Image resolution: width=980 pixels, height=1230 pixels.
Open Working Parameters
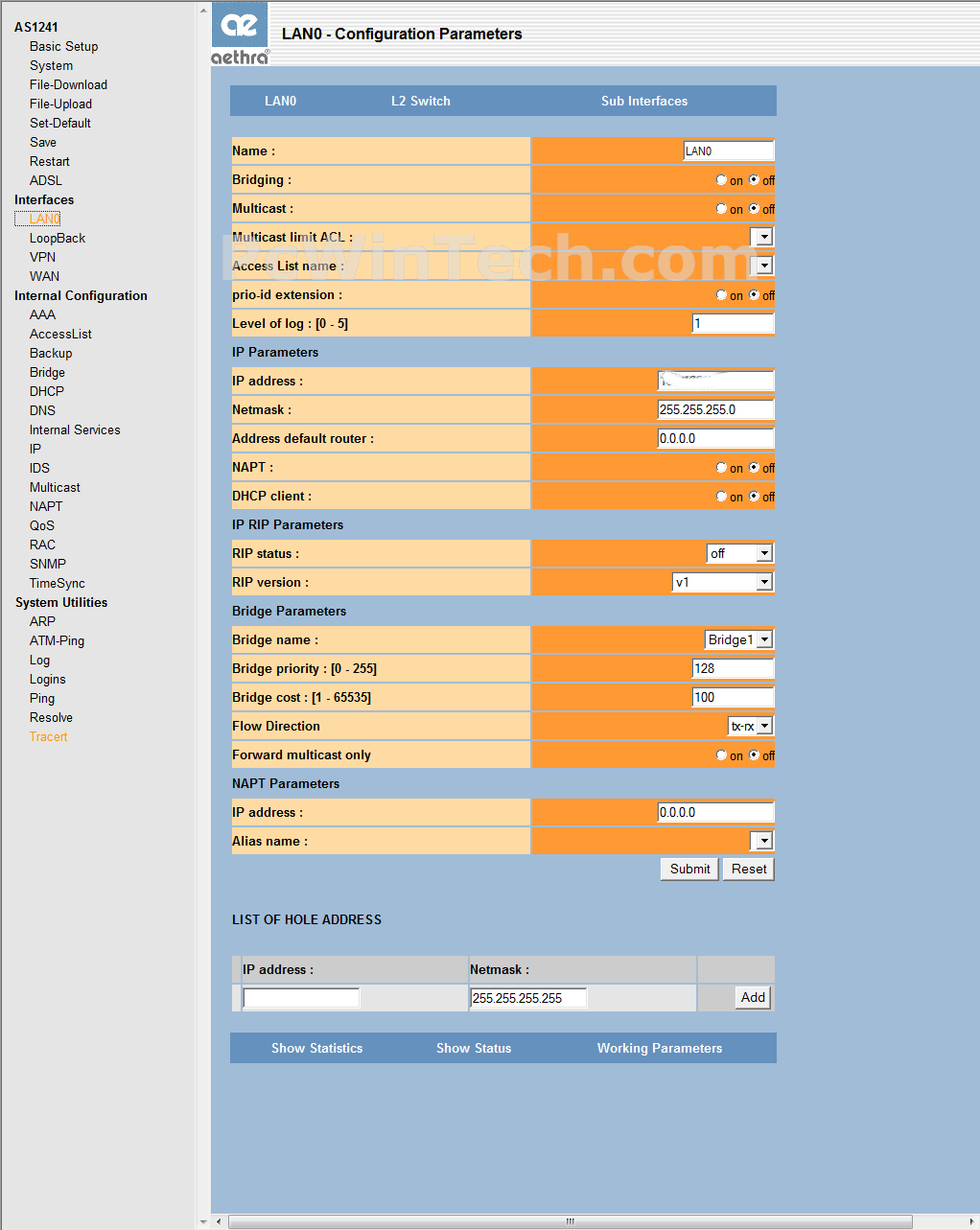[x=660, y=1048]
